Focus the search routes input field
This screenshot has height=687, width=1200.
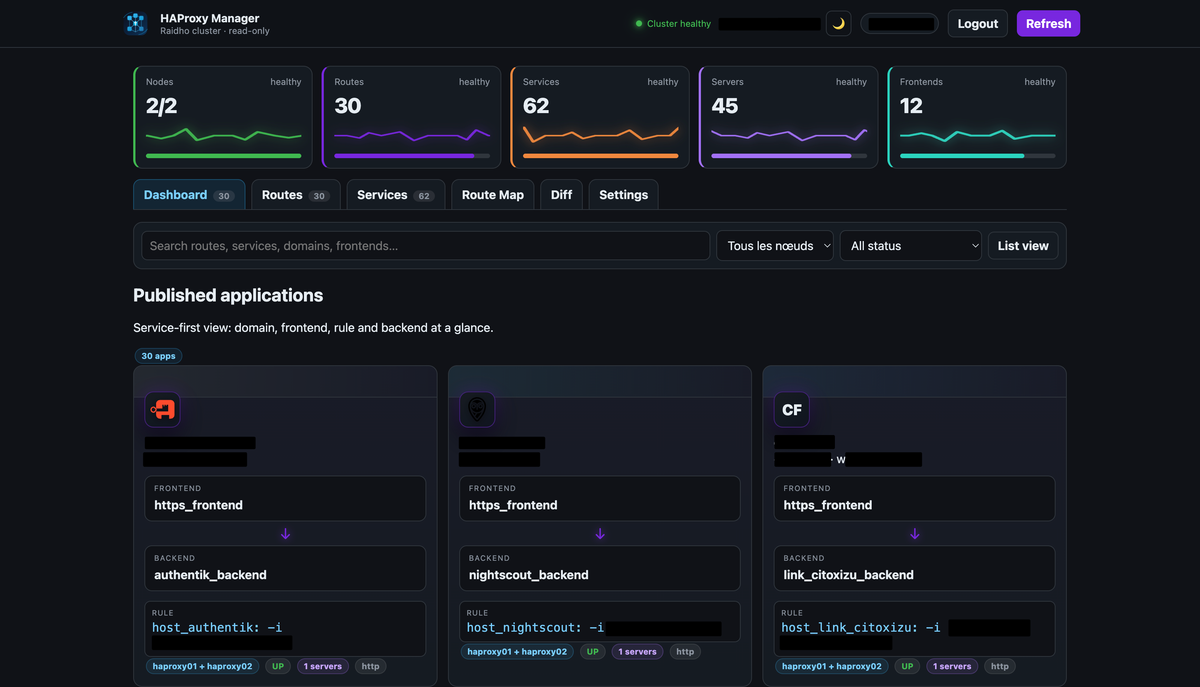click(x=426, y=246)
